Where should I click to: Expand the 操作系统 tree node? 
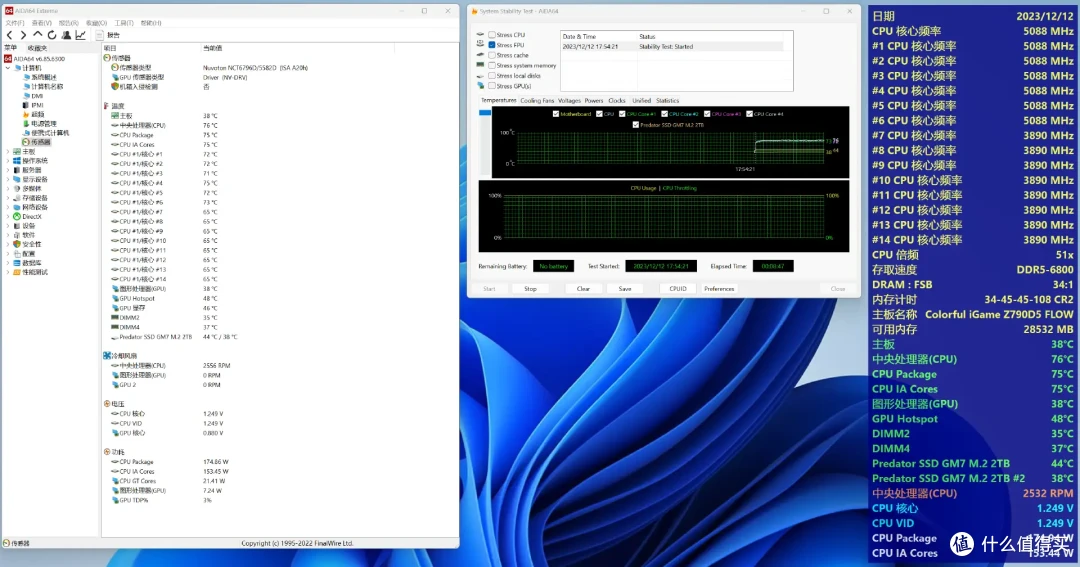pyautogui.click(x=8, y=161)
